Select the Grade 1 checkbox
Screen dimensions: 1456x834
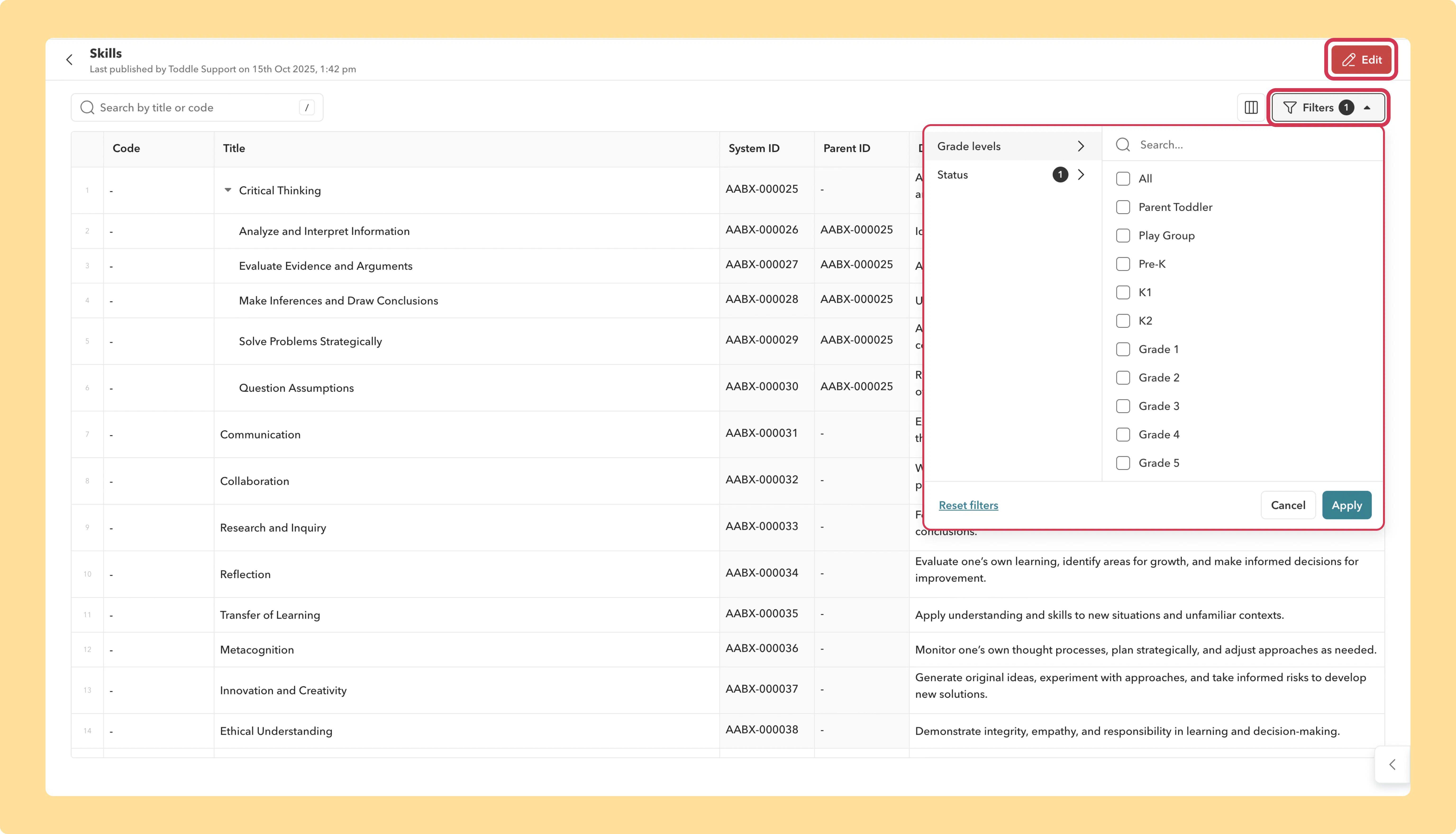click(x=1123, y=349)
